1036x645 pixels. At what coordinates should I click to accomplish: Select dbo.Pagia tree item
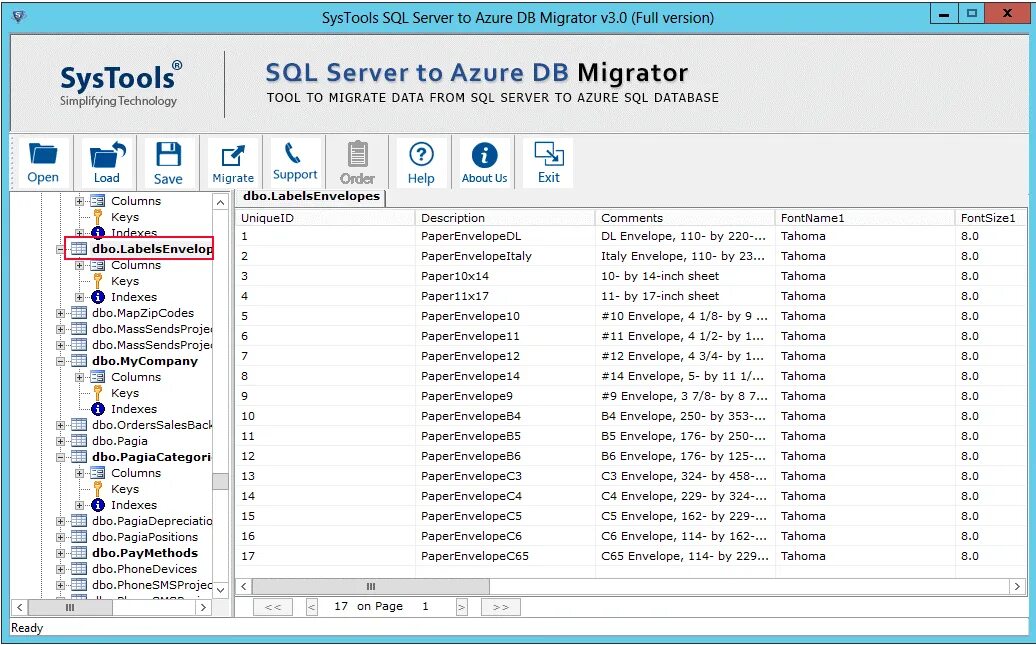(120, 441)
